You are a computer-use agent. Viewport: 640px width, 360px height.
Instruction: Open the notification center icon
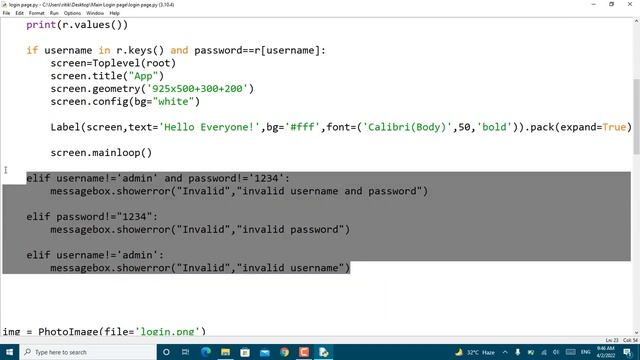pyautogui.click(x=628, y=352)
